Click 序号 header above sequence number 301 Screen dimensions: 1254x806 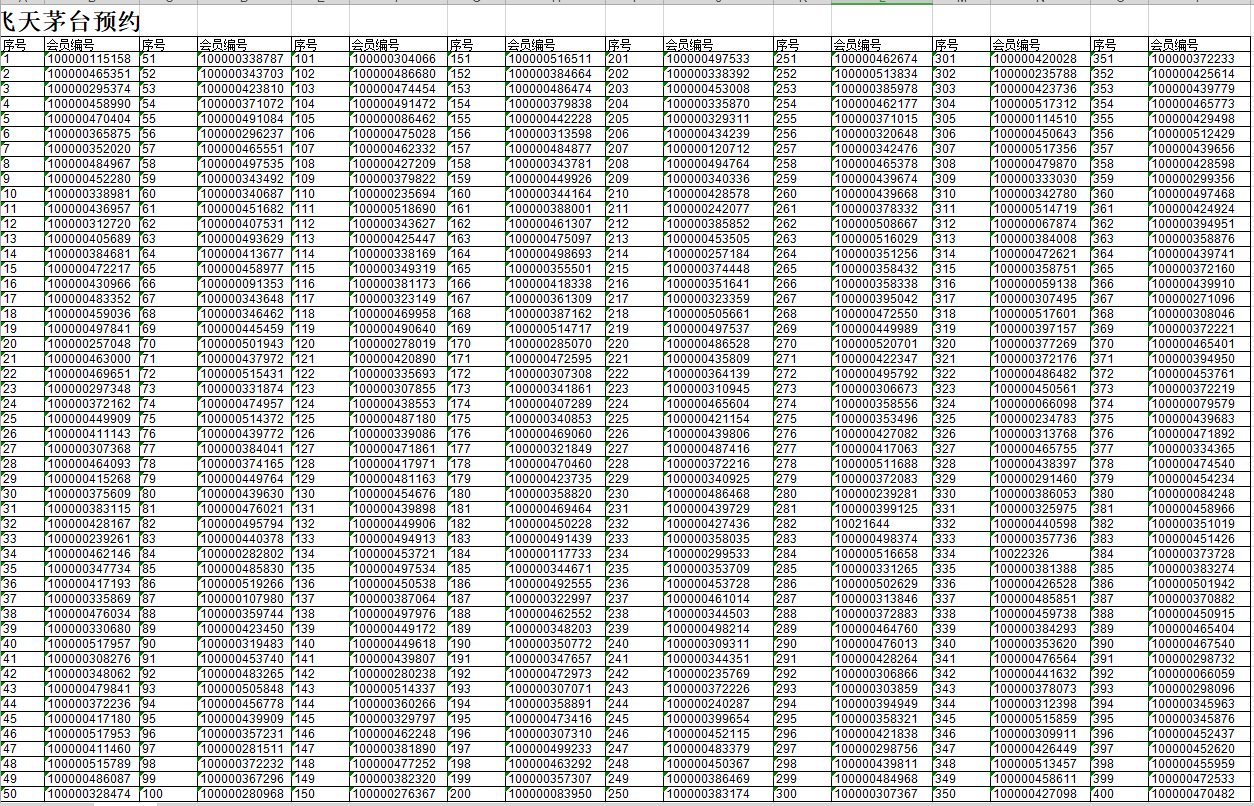click(x=946, y=45)
